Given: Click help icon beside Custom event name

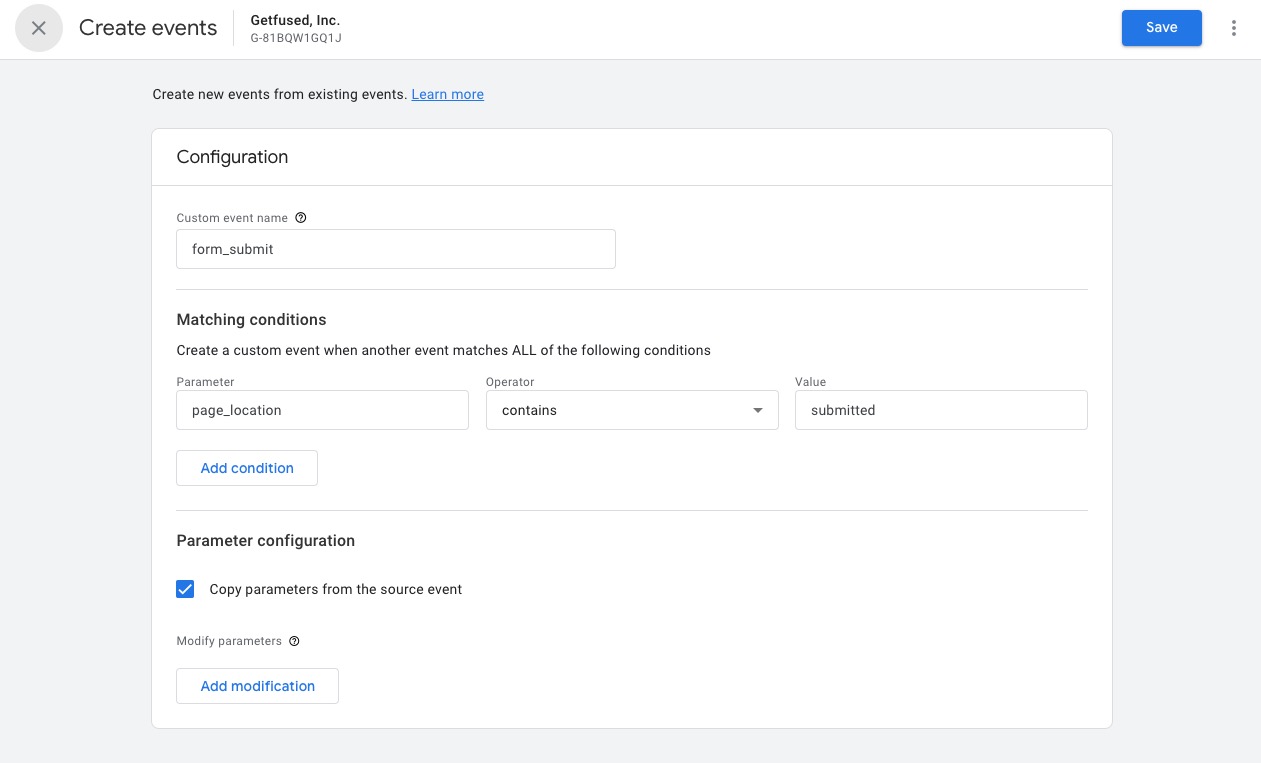Looking at the screenshot, I should click(x=301, y=218).
